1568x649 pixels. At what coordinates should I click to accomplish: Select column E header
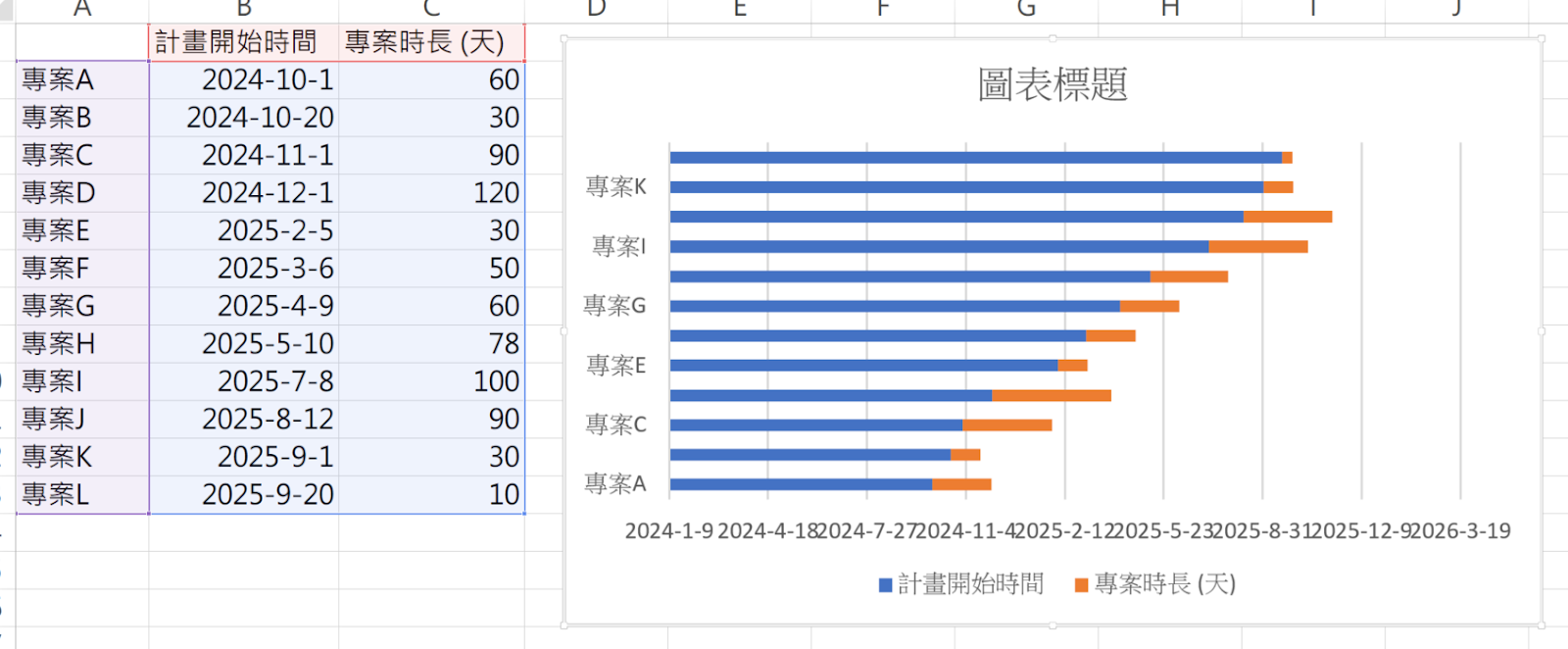[x=740, y=10]
